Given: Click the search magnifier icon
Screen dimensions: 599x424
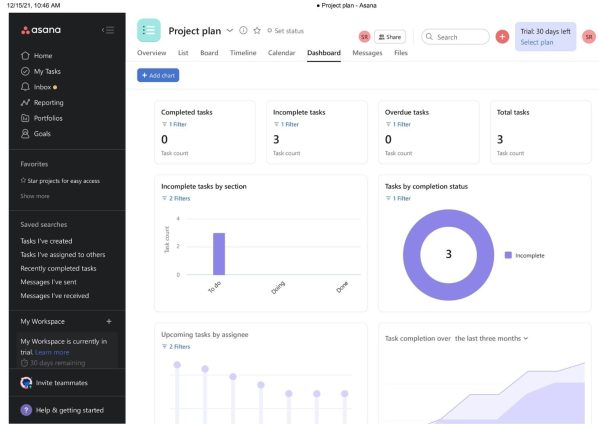Looking at the screenshot, I should click(x=429, y=37).
